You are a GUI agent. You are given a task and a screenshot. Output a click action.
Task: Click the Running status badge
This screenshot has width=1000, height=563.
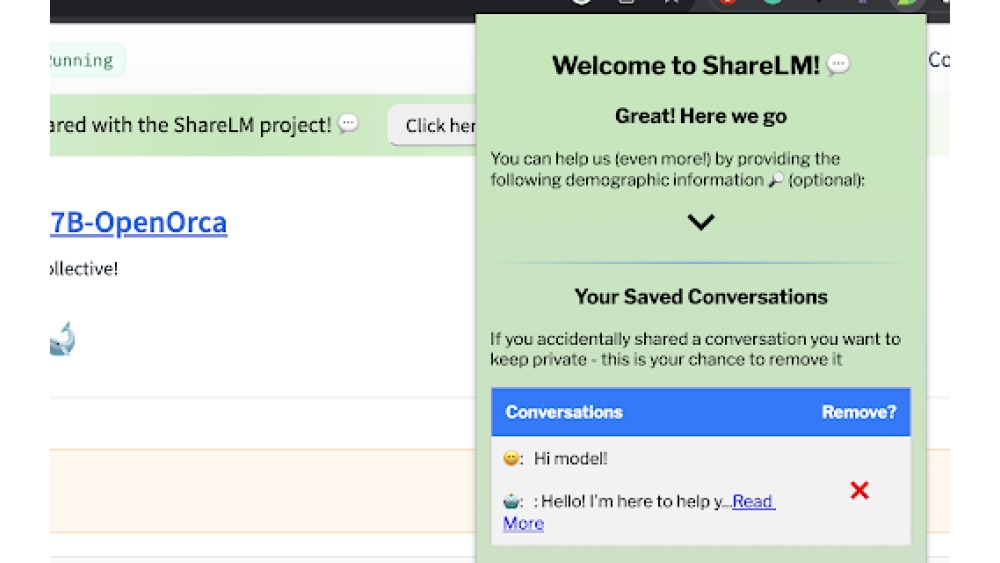pos(87,61)
